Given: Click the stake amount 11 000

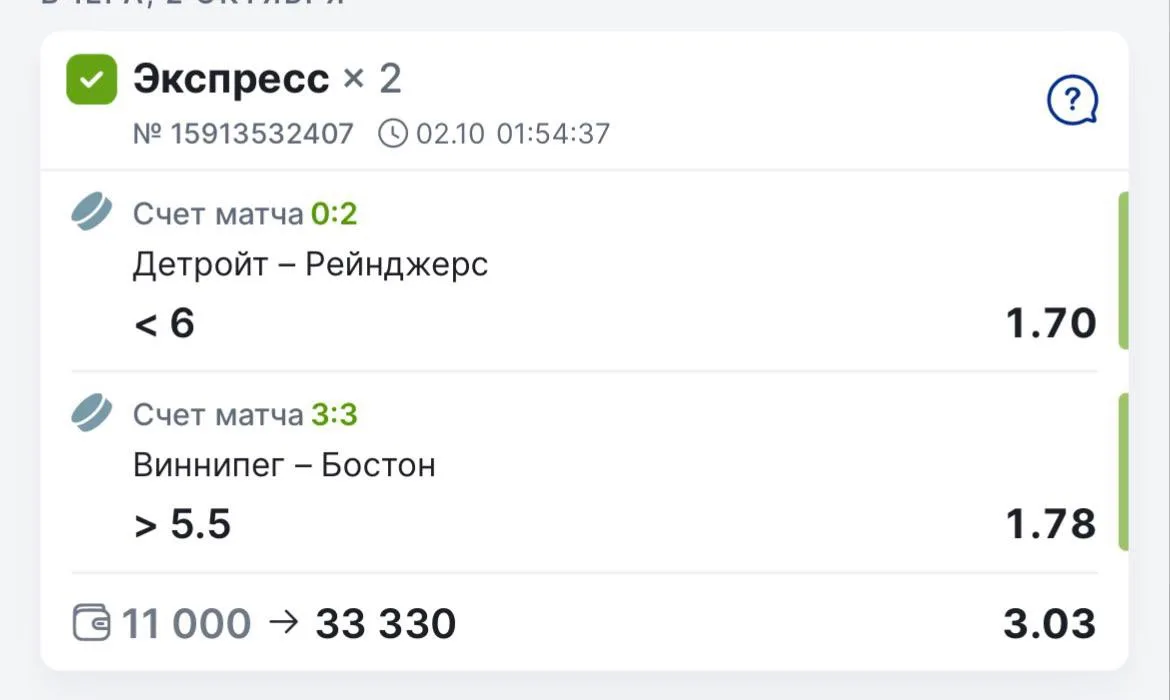Looking at the screenshot, I should 186,623.
